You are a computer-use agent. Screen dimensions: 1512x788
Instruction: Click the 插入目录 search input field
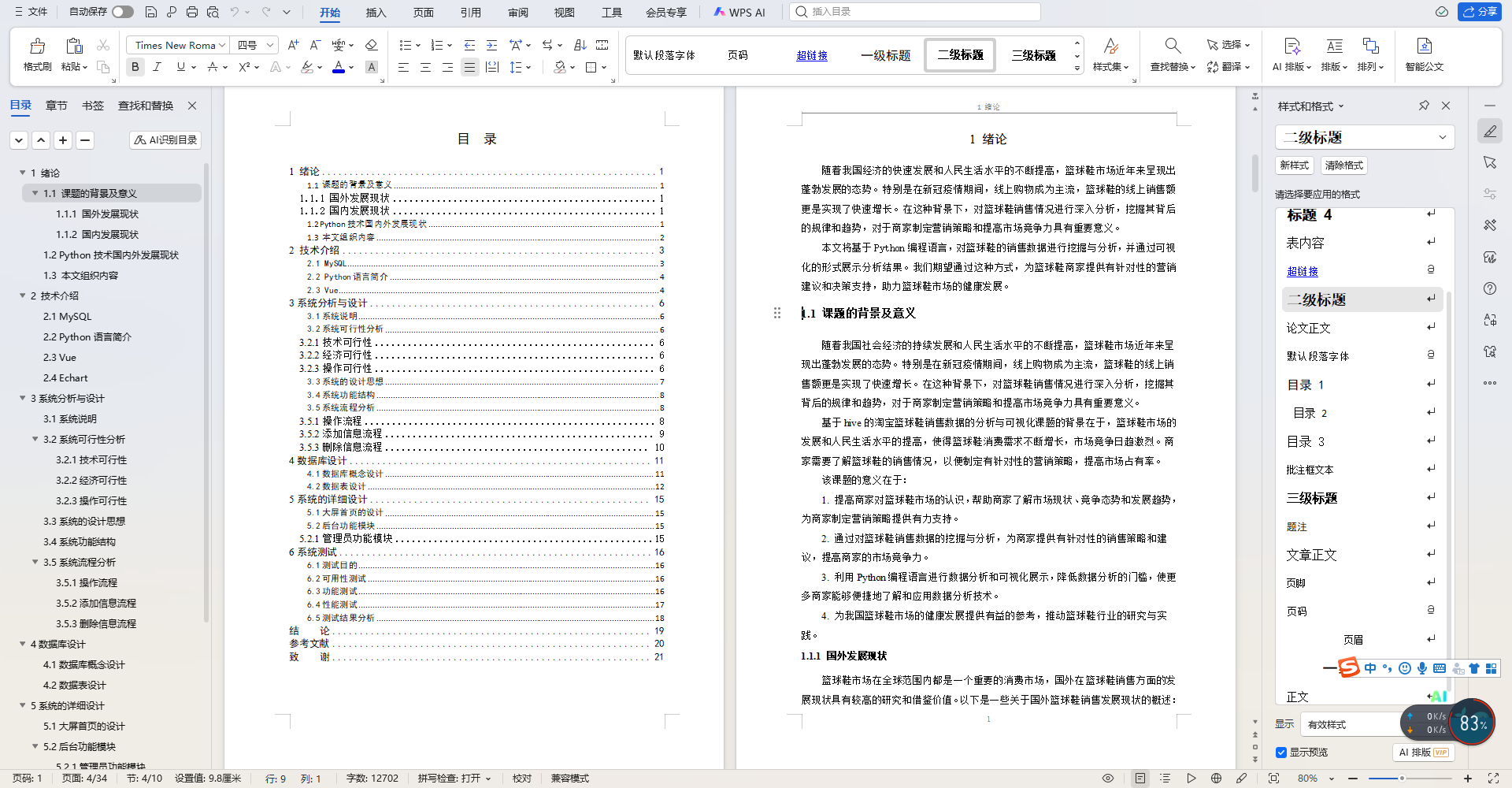pyautogui.click(x=915, y=12)
